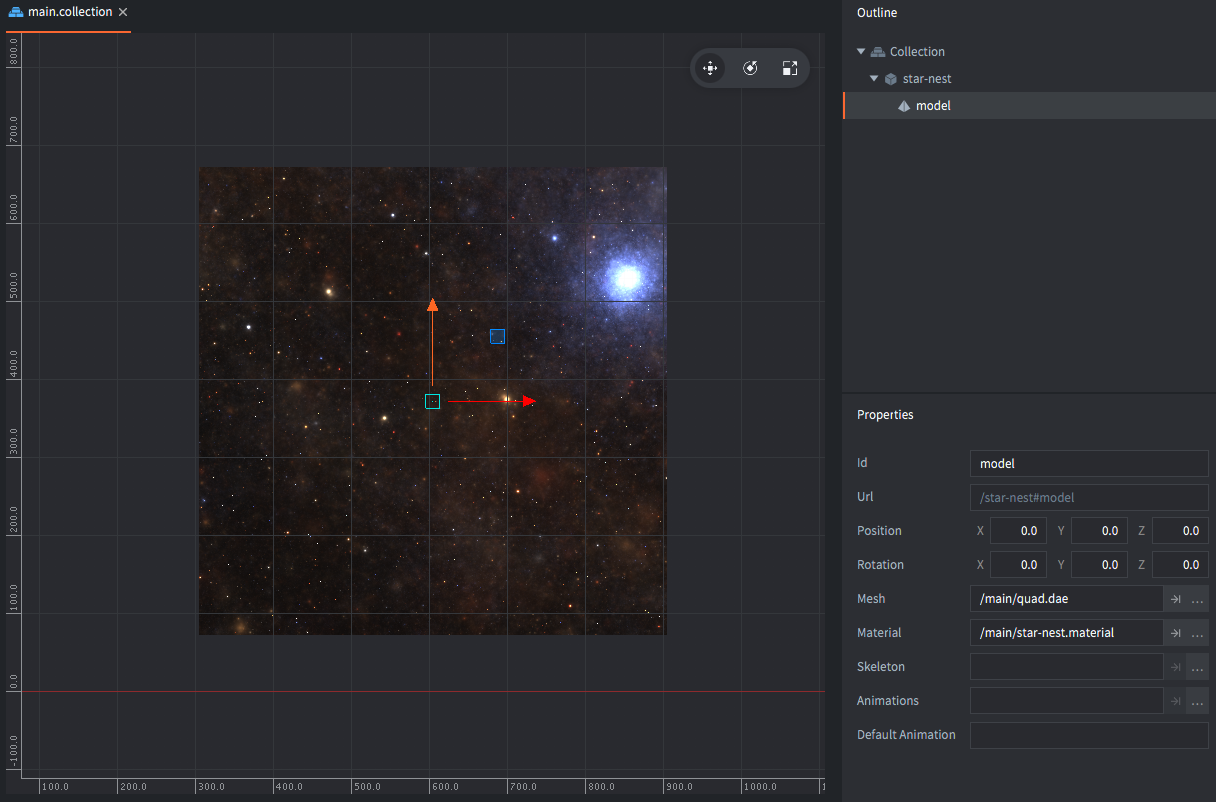Click the Id input field
The image size is (1216, 802).
(x=1088, y=464)
